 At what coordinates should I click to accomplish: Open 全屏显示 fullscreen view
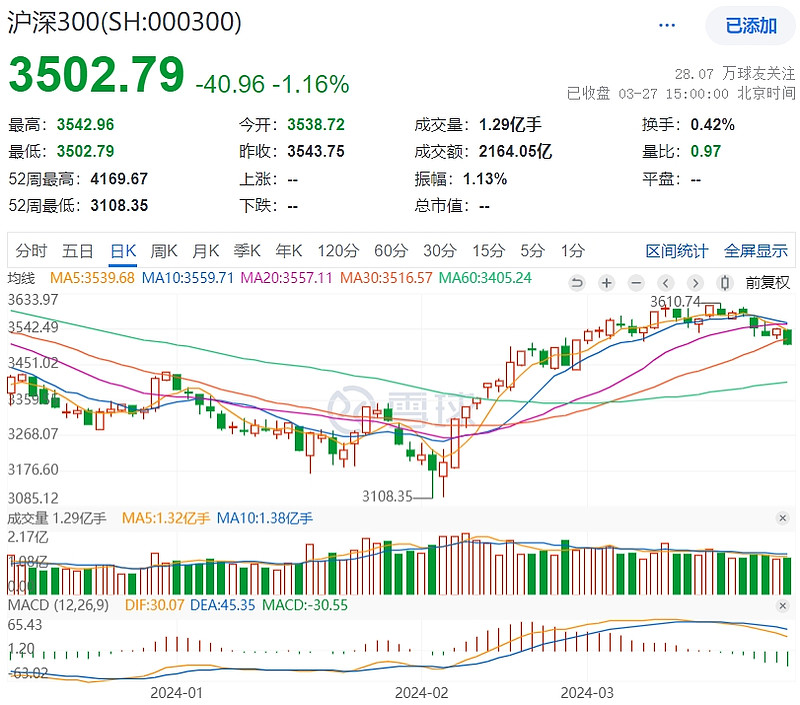pyautogui.click(x=756, y=251)
